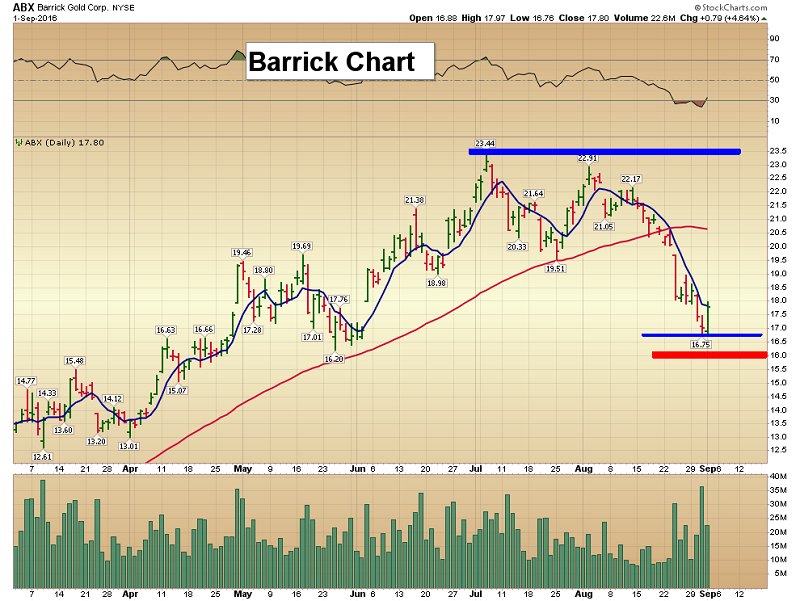
Task: Click the 13.20 low label
Action: [96, 441]
